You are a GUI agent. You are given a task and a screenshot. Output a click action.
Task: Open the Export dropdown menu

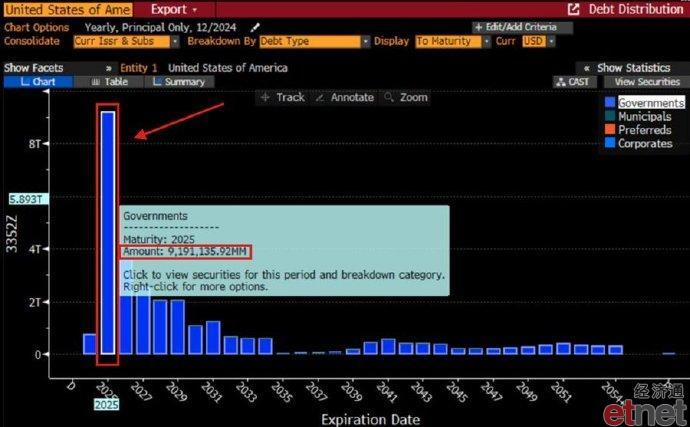pos(174,9)
